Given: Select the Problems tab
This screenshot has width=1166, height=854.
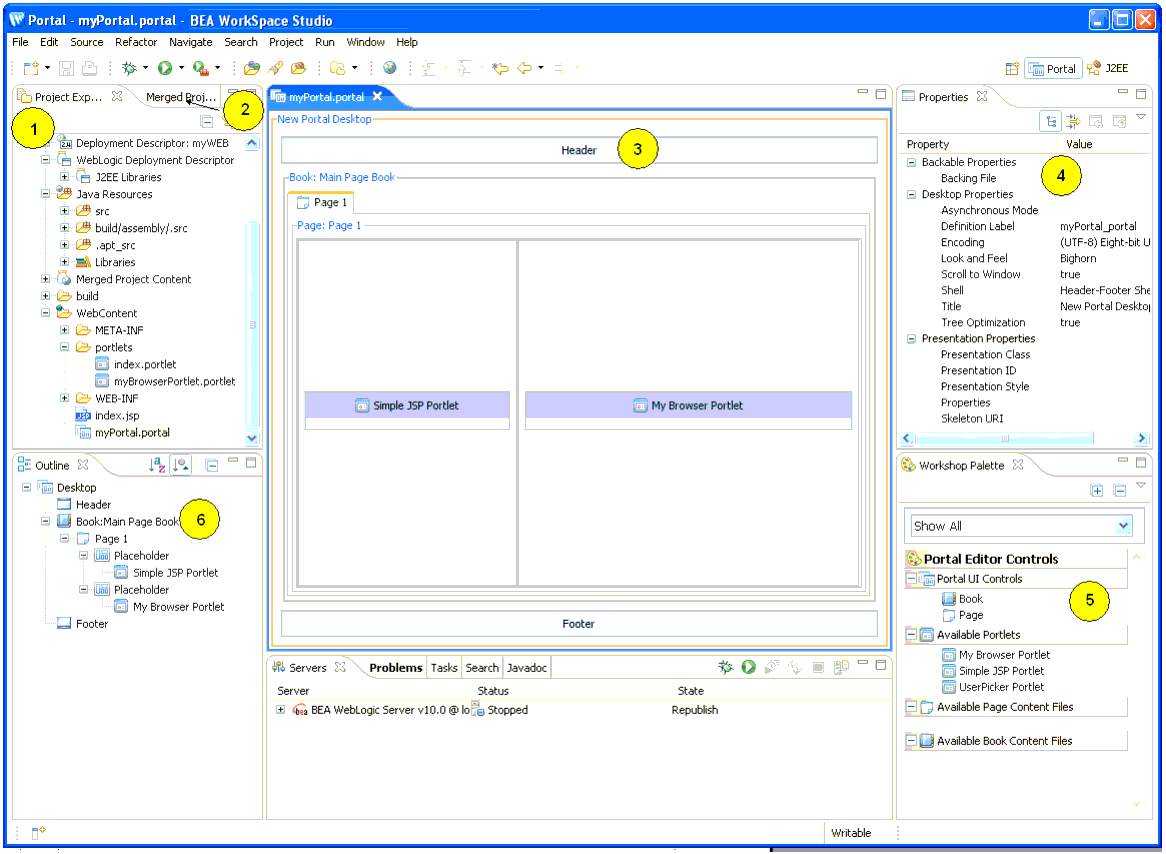Looking at the screenshot, I should pos(396,668).
